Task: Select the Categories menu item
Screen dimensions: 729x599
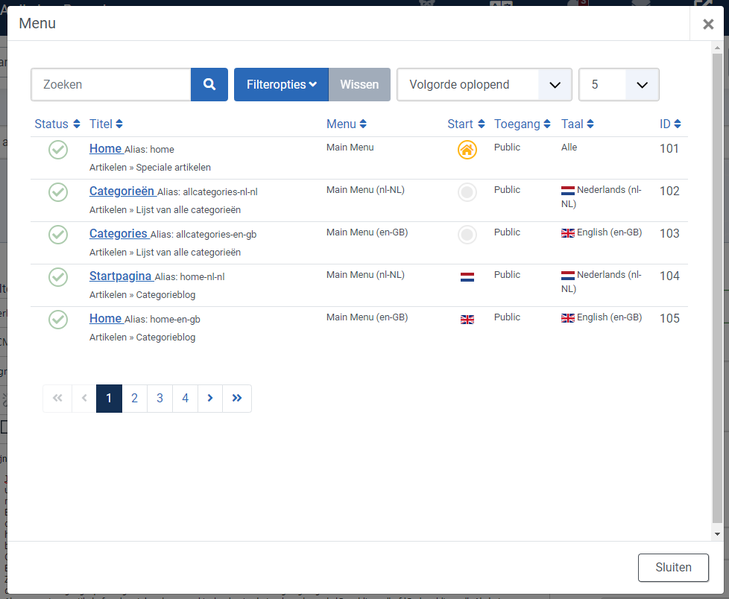Action: pos(119,233)
